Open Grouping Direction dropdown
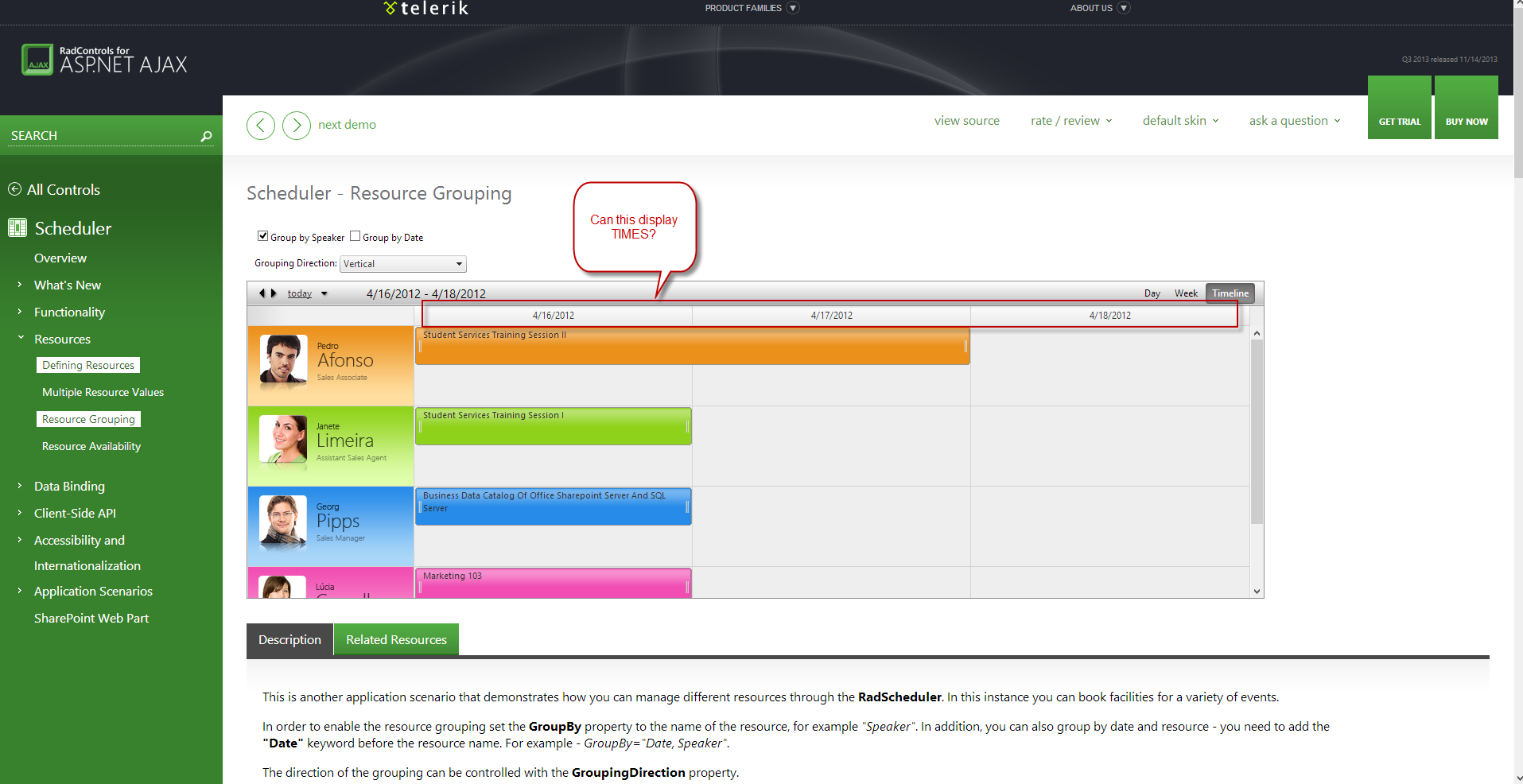The image size is (1523, 784). click(x=403, y=264)
